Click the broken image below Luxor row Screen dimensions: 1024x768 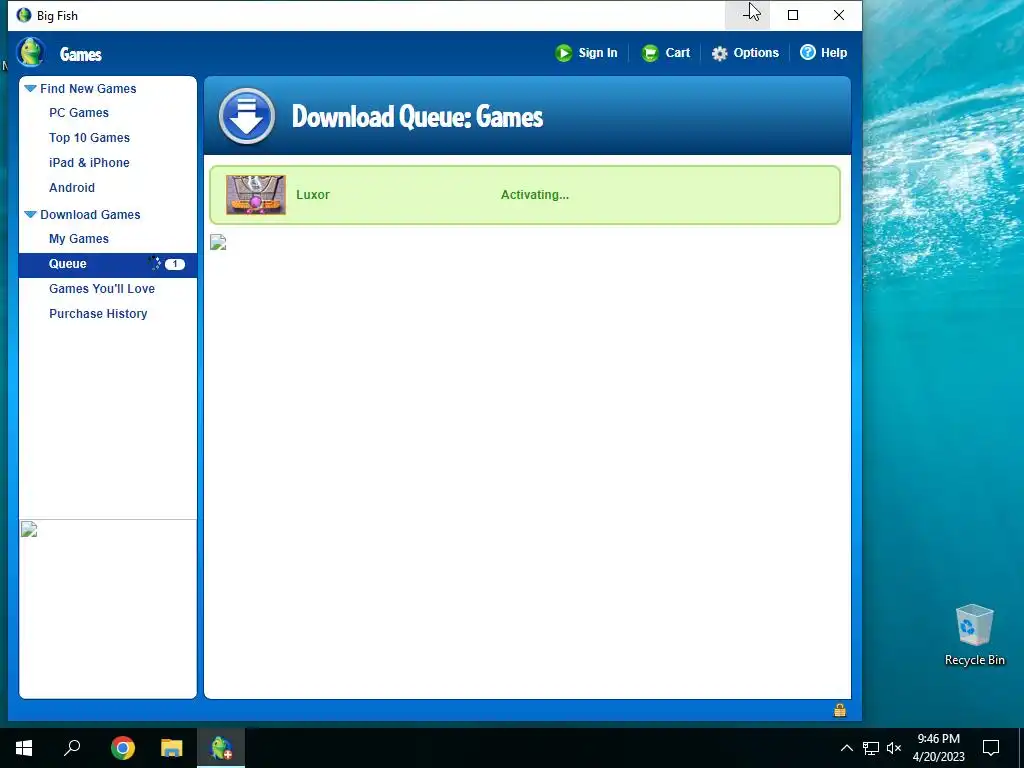click(218, 242)
